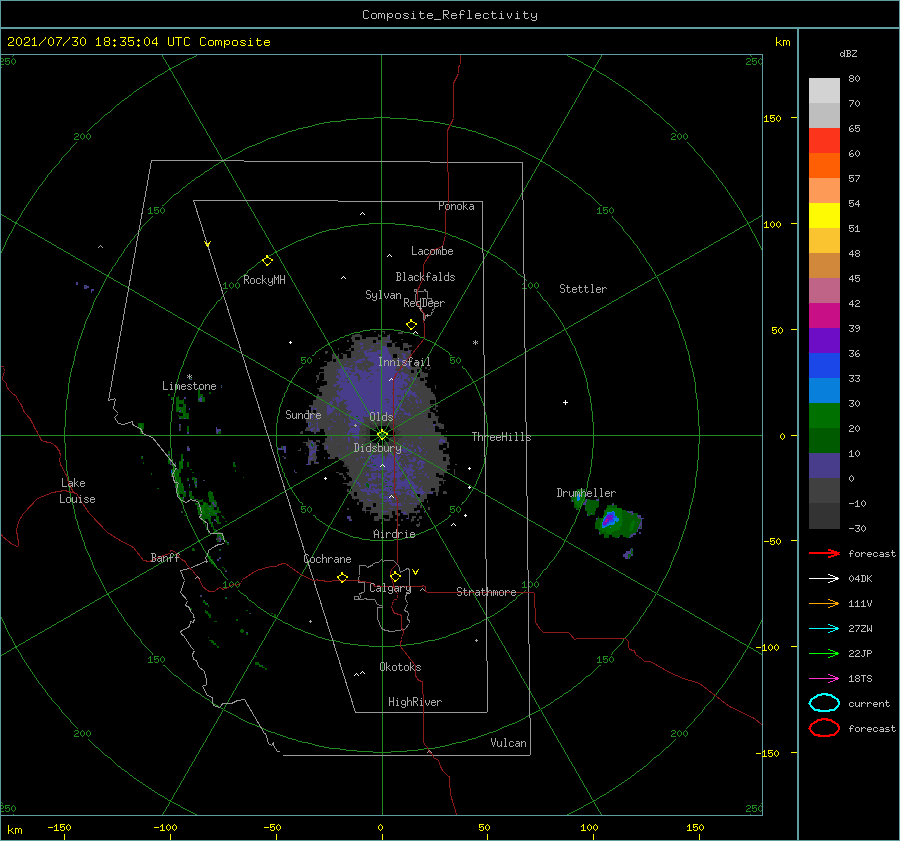The height and width of the screenshot is (841, 900).
Task: Click the cyan current ellipse legend icon
Action: [824, 703]
